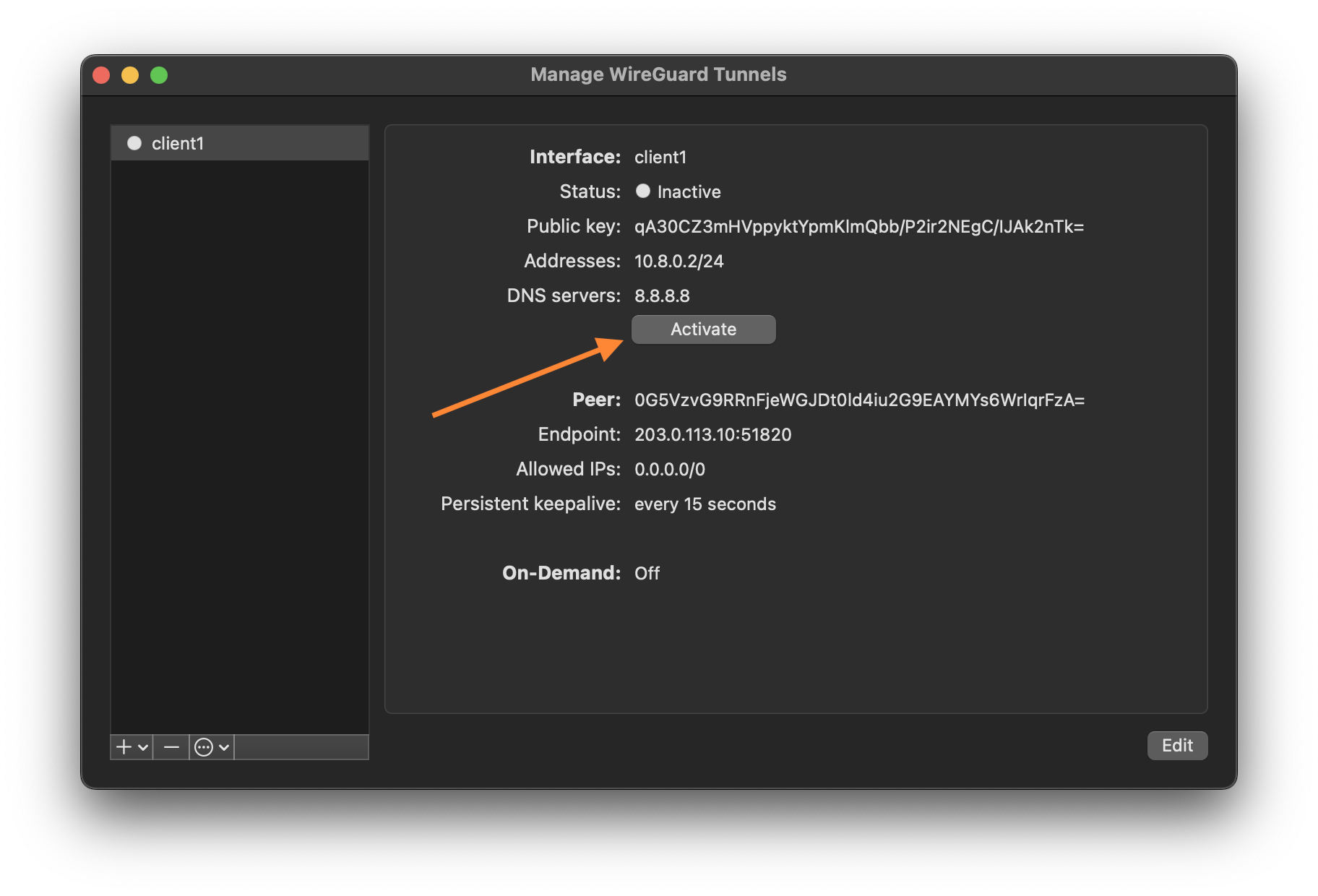The height and width of the screenshot is (896, 1318).
Task: Select client1 tunnel name in the sidebar list
Action: point(178,144)
